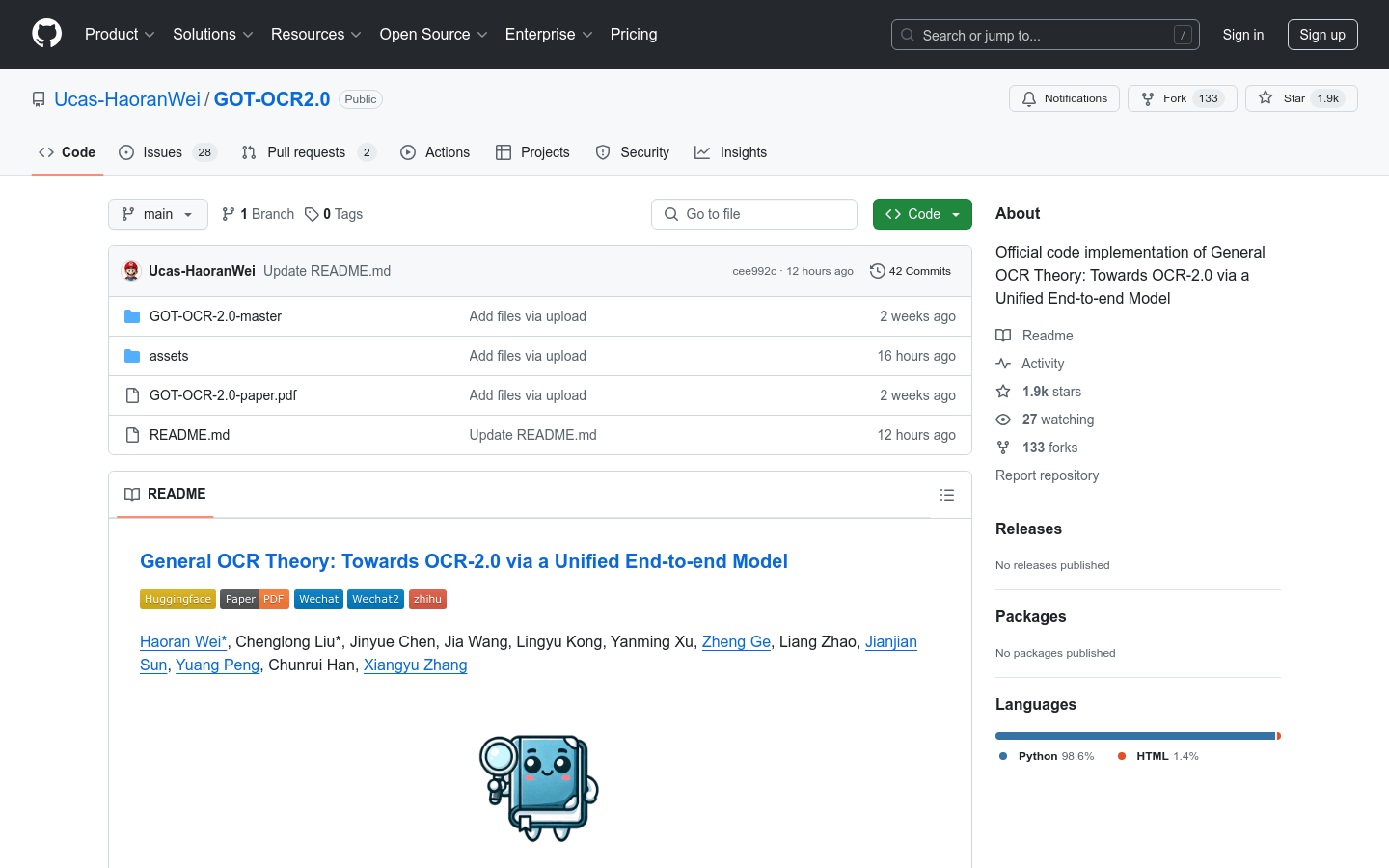Open the Activity link in About

[1030, 364]
